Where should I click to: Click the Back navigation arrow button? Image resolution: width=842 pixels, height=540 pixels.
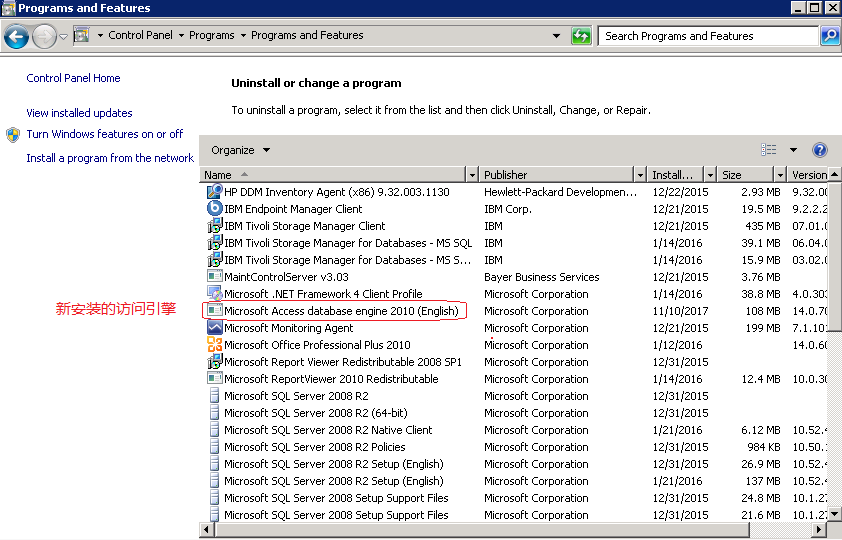point(16,37)
